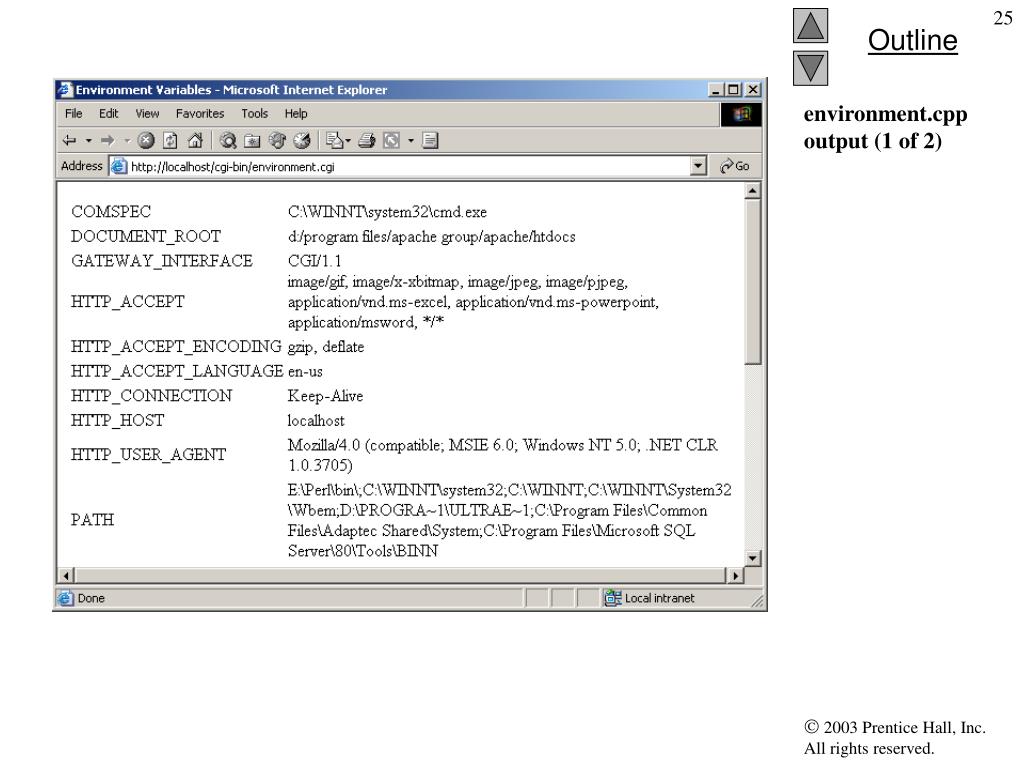Minimize the Internet Explorer window

716,89
